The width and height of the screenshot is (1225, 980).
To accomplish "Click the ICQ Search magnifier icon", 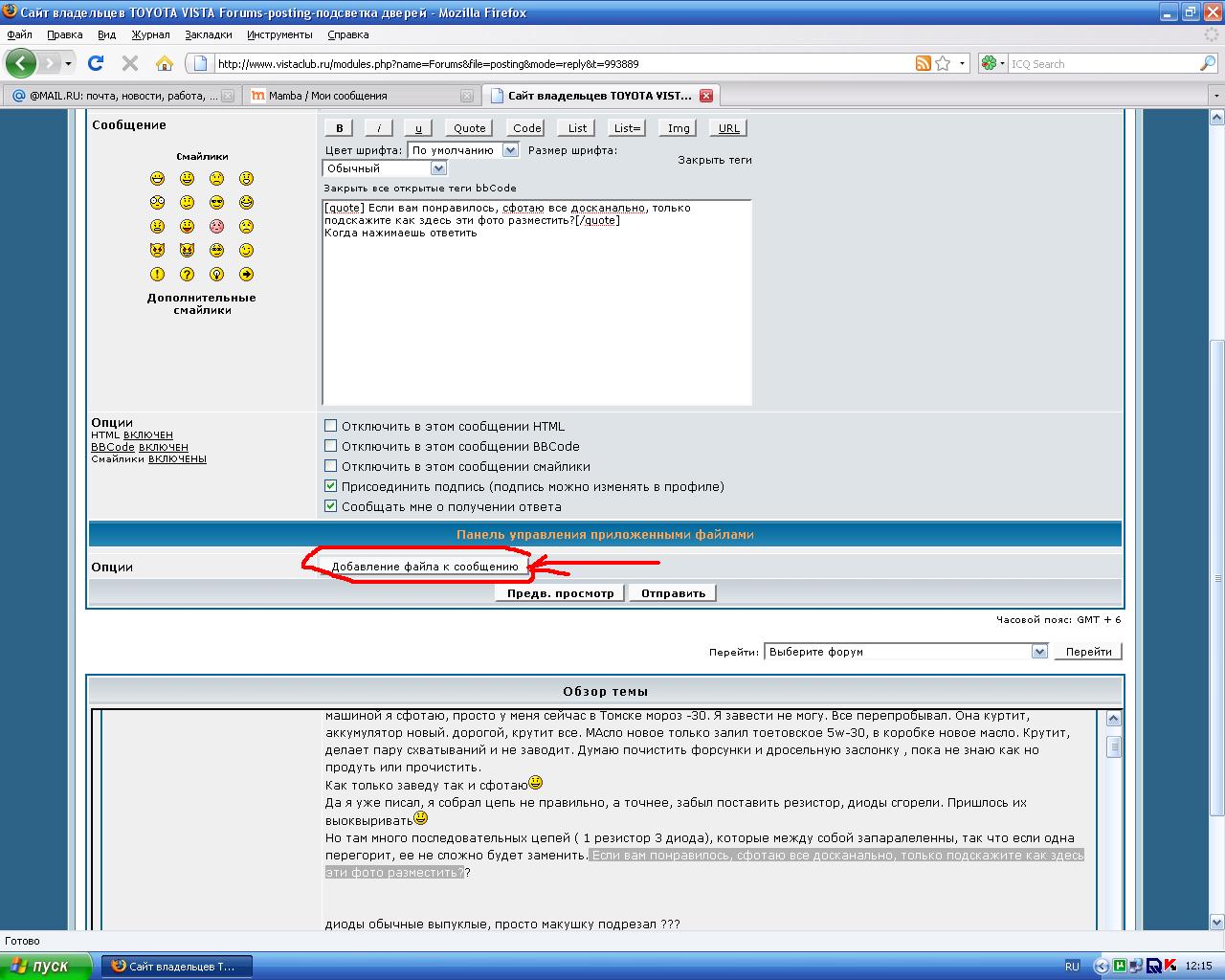I will tap(1207, 64).
